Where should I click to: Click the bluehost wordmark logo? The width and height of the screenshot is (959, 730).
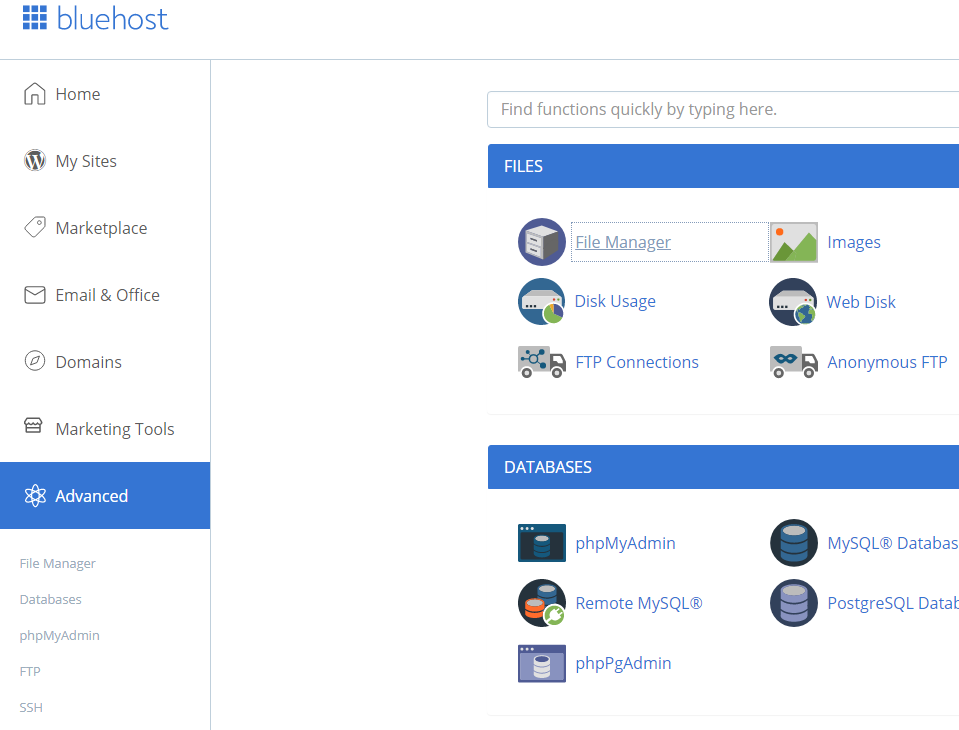[x=113, y=18]
